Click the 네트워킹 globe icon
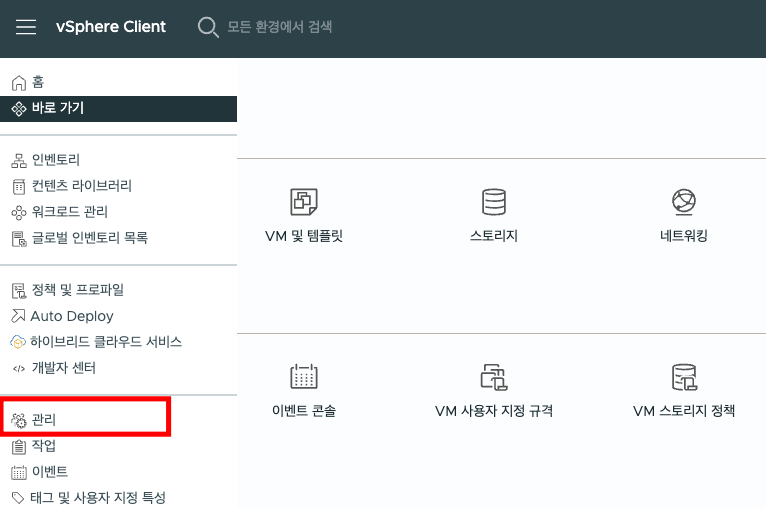Screen dimensions: 766x508 [x=683, y=202]
